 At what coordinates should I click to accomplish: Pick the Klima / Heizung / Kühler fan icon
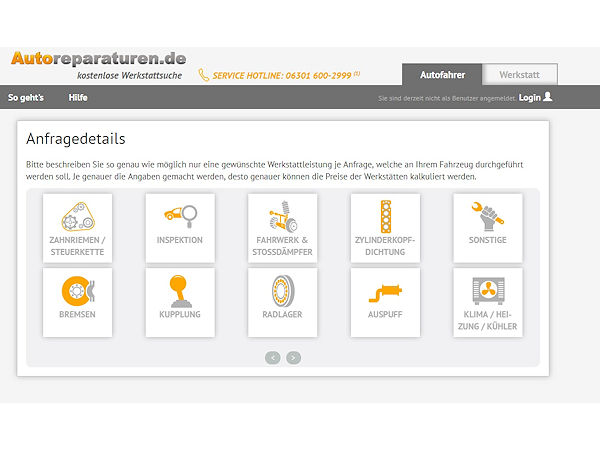[488, 291]
